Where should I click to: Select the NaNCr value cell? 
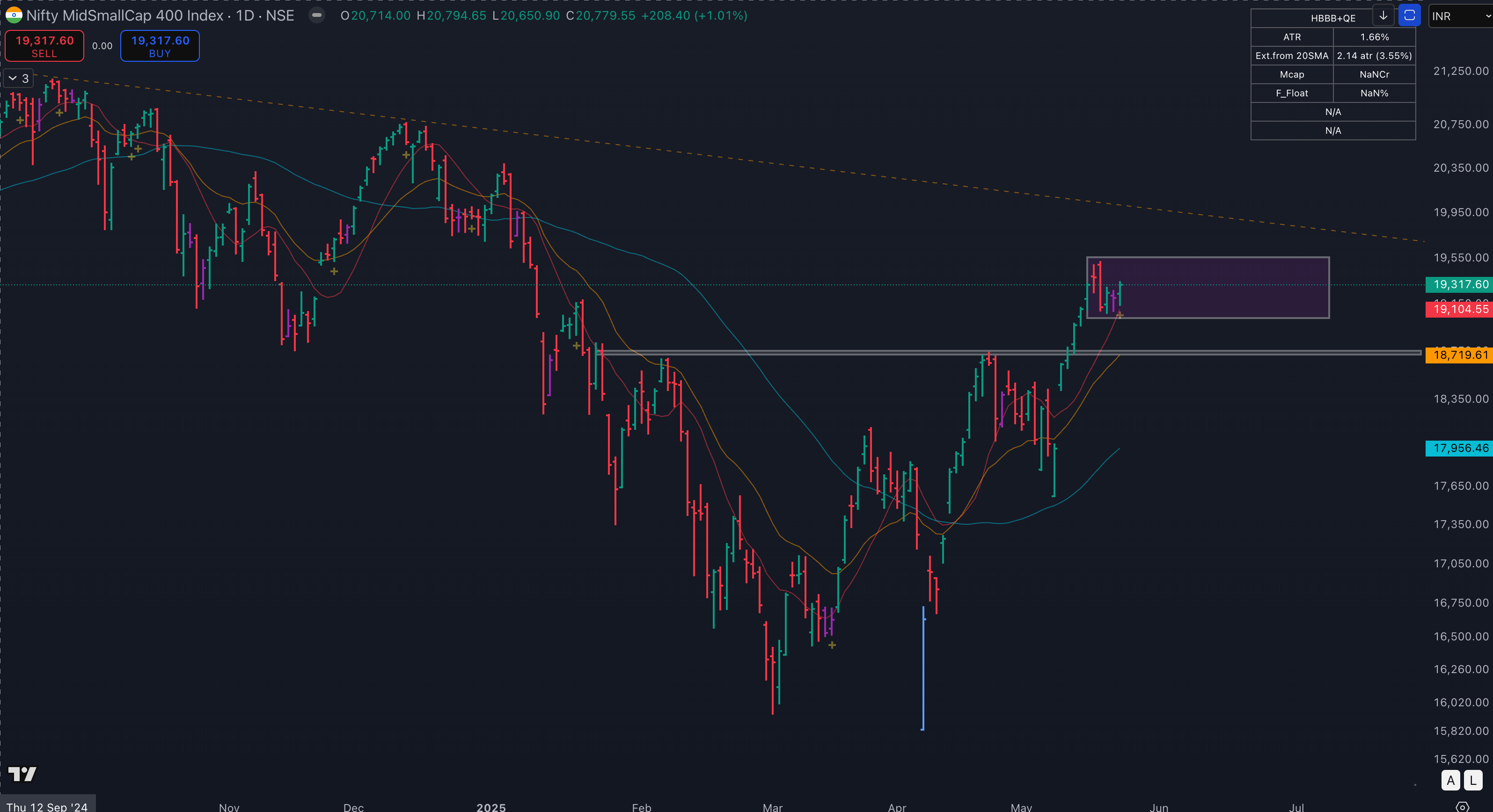pyautogui.click(x=1374, y=74)
